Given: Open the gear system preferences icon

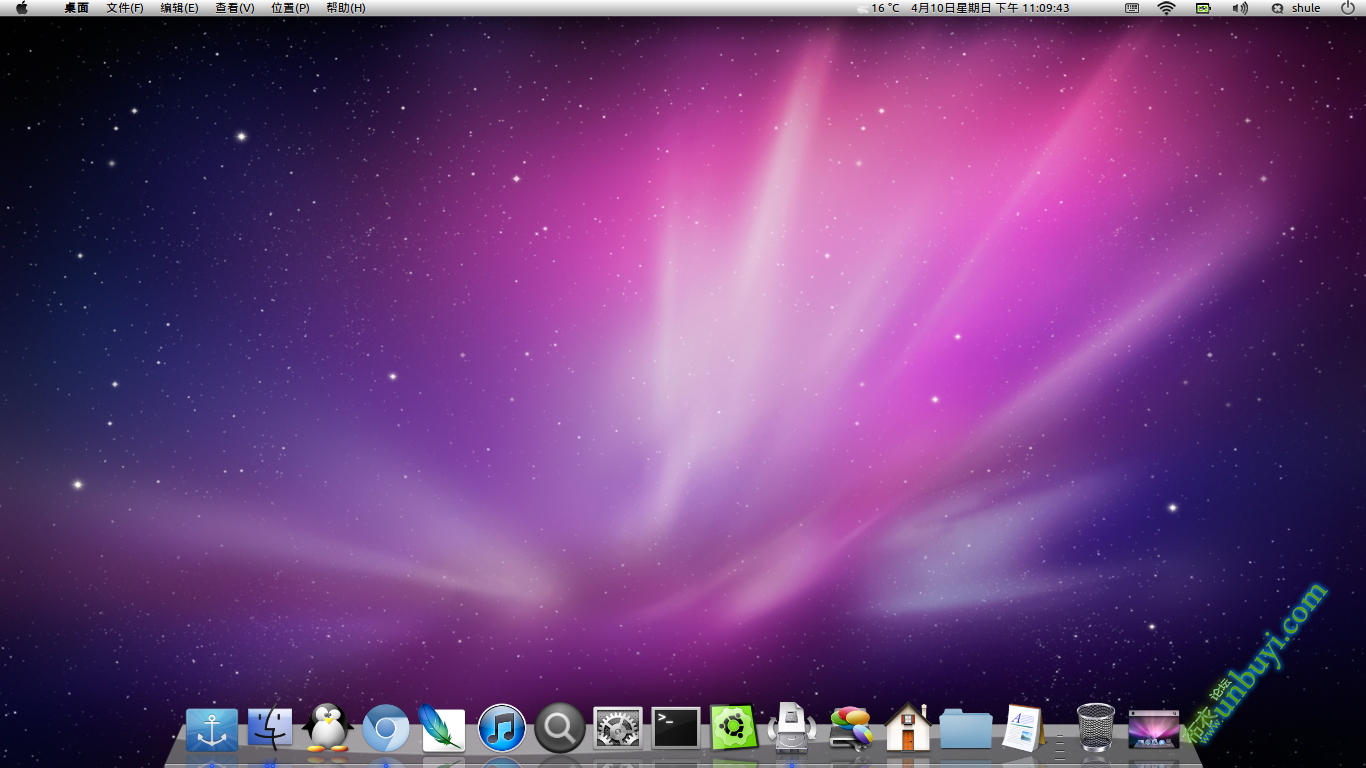Looking at the screenshot, I should pyautogui.click(x=618, y=729).
